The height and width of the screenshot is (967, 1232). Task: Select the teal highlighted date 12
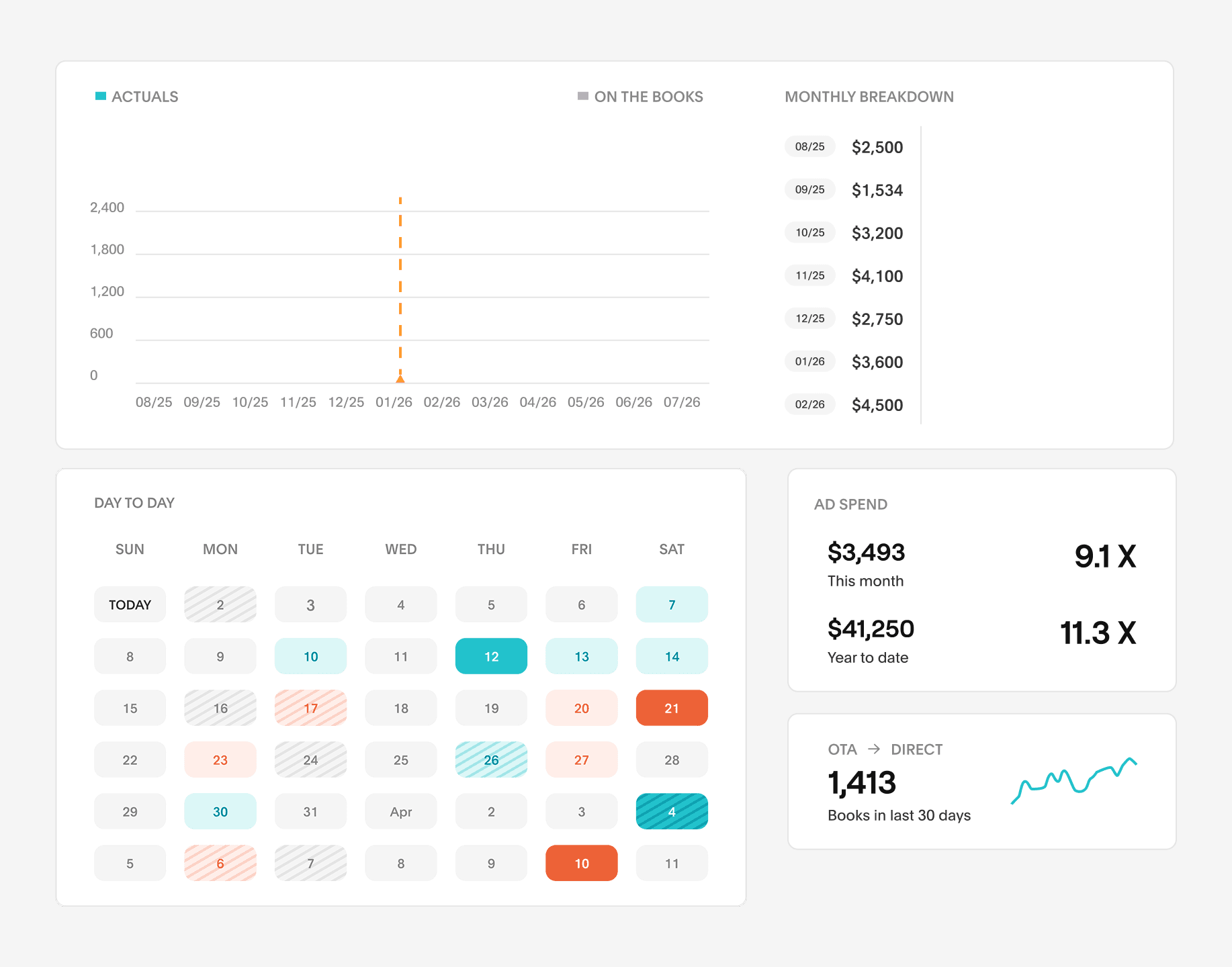point(491,656)
